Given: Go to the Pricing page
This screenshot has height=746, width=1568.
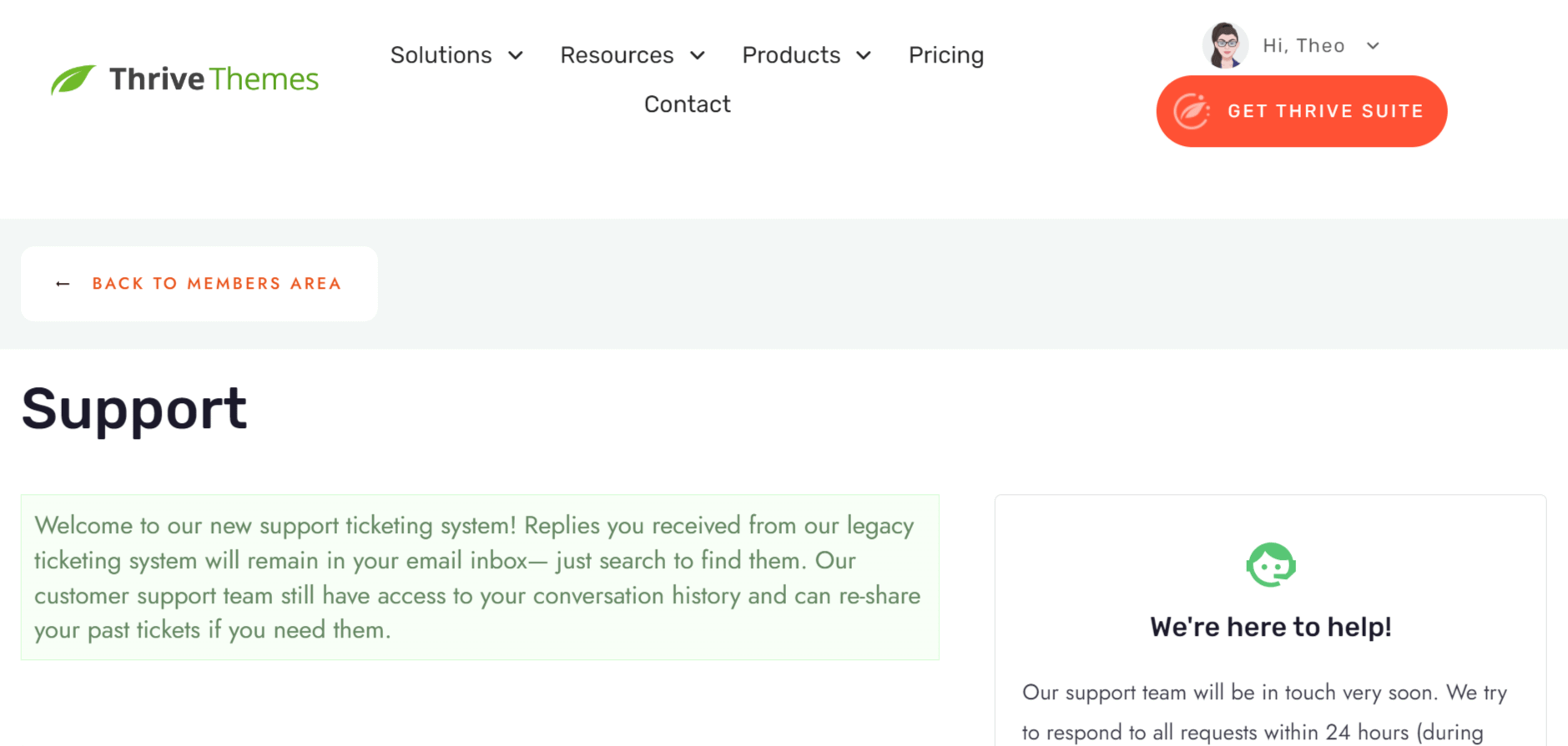Looking at the screenshot, I should (x=946, y=55).
